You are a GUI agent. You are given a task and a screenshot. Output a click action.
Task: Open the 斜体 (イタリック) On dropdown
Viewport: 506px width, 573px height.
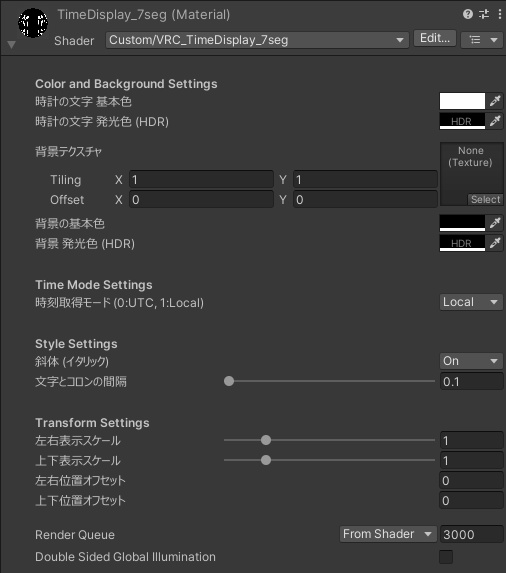tap(471, 361)
